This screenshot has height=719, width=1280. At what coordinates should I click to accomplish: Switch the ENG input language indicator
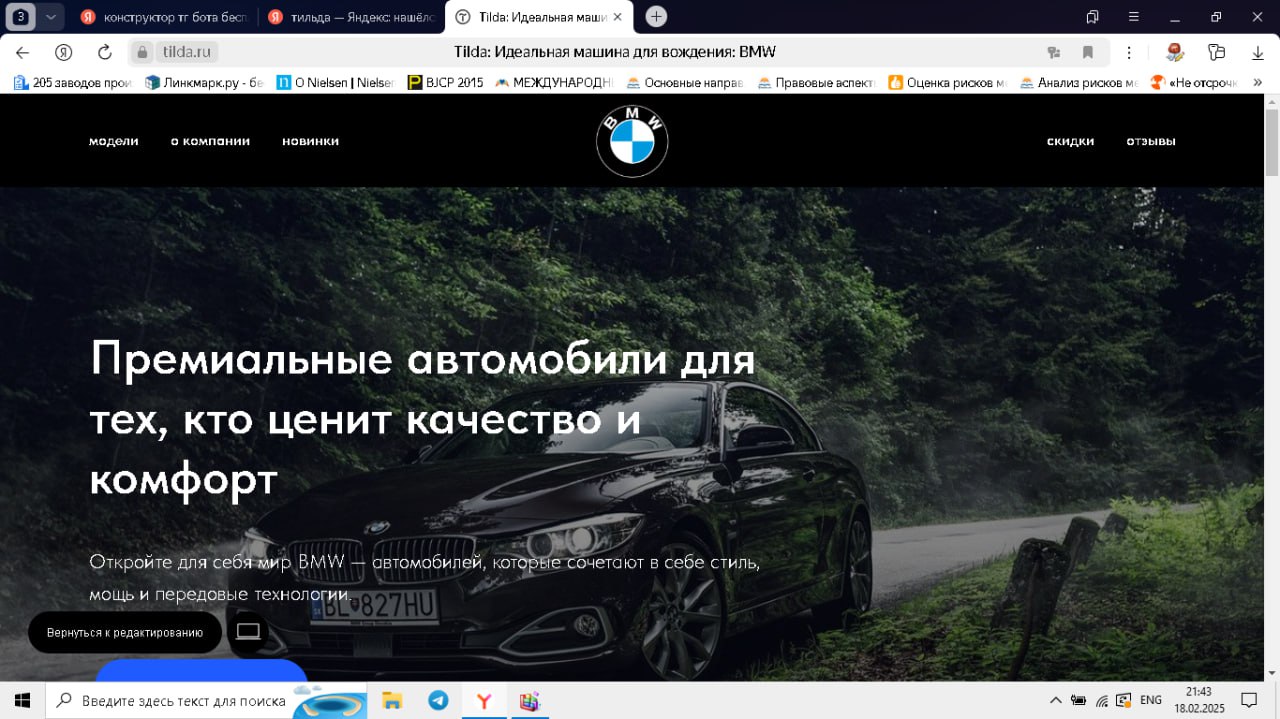[1150, 700]
